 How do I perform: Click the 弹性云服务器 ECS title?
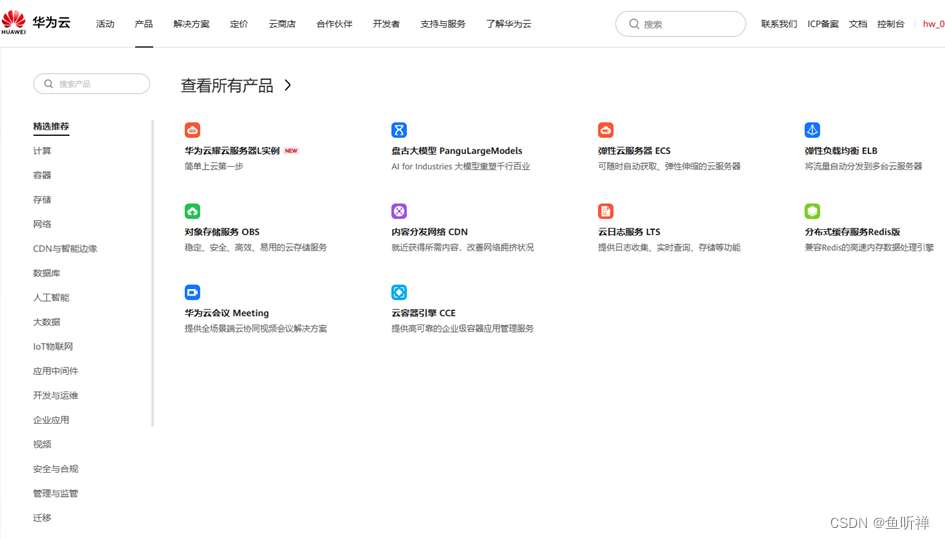pyautogui.click(x=634, y=151)
